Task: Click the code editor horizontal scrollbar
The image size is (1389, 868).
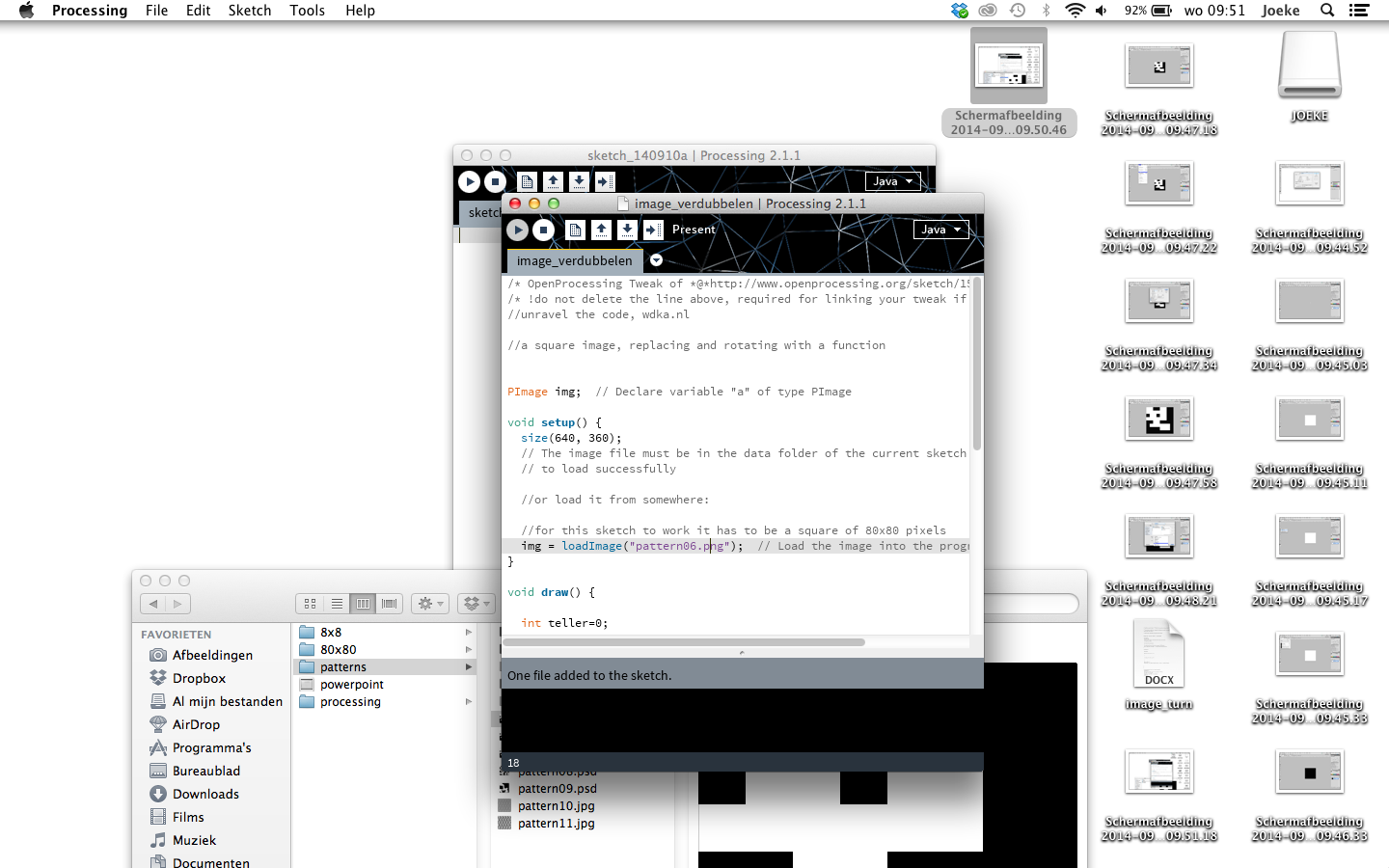Action: (684, 642)
